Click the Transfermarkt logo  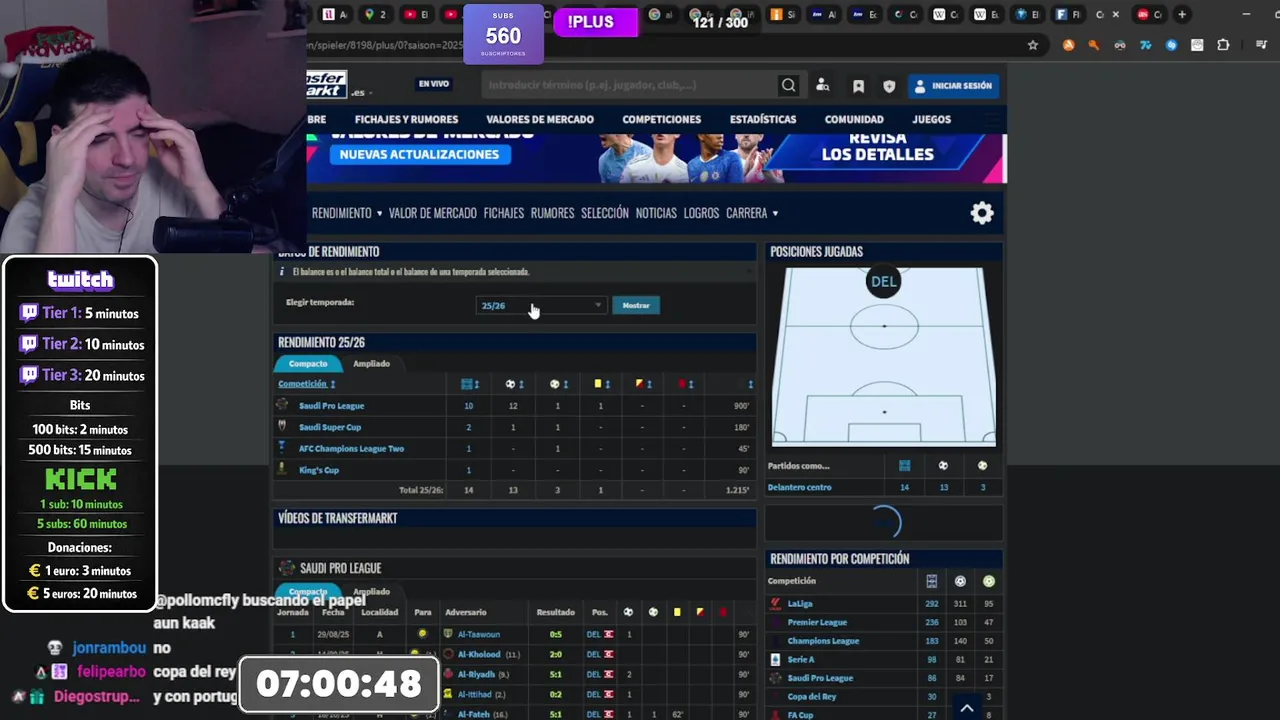click(327, 84)
